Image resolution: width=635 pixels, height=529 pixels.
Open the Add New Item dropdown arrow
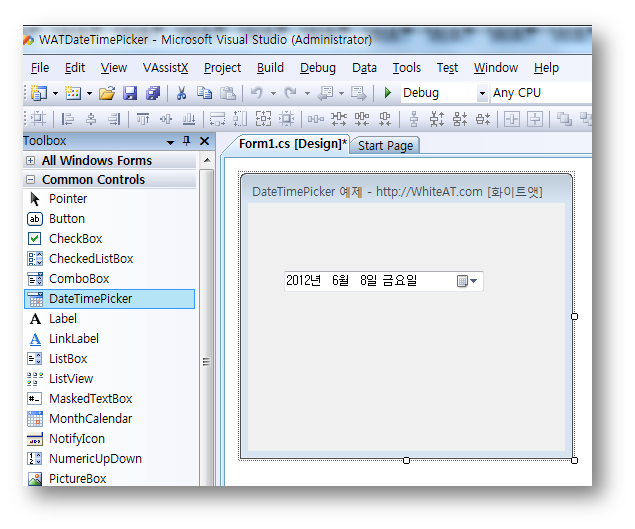[89, 94]
